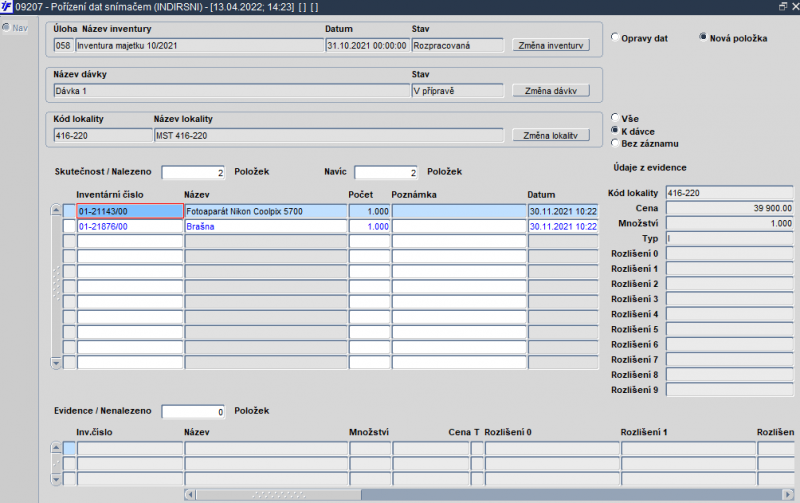Click the Typ field in Údaje z evidence
The height and width of the screenshot is (503, 800).
click(730, 238)
